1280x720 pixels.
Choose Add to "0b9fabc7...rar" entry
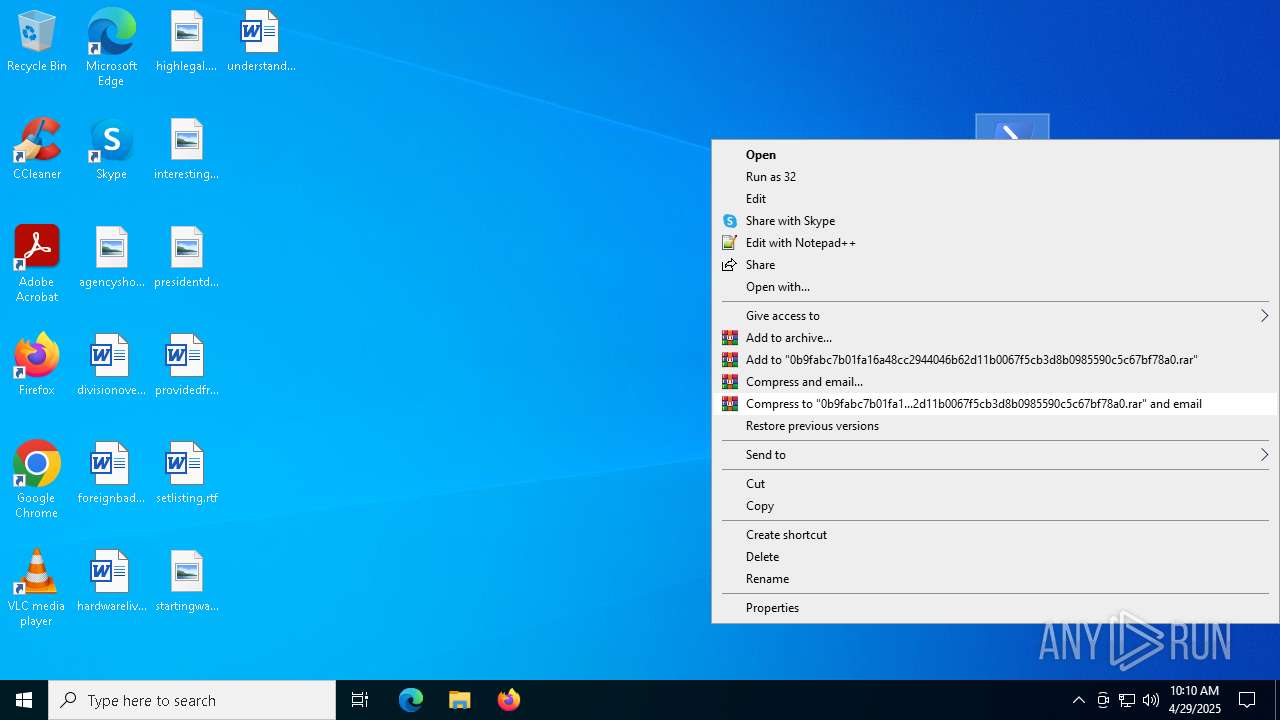tap(995, 360)
